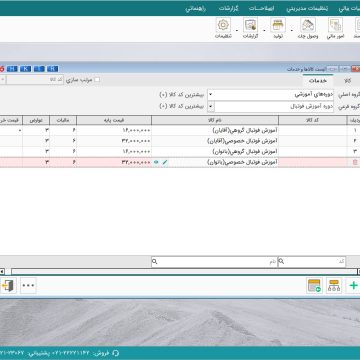Delete the highlighted row via trash icon
The width and height of the screenshot is (360, 360).
[x=355, y=162]
